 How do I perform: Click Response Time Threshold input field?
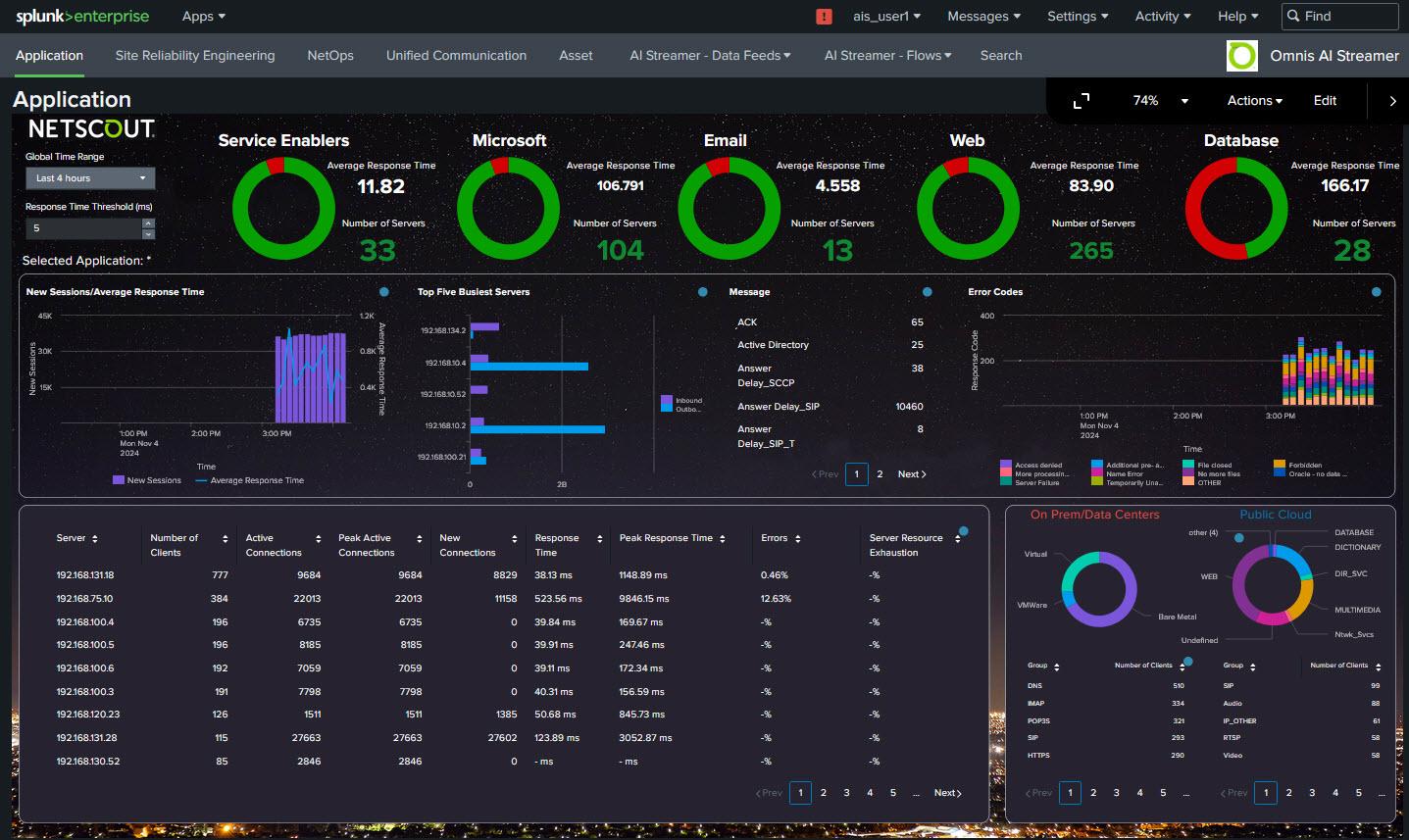click(x=83, y=228)
